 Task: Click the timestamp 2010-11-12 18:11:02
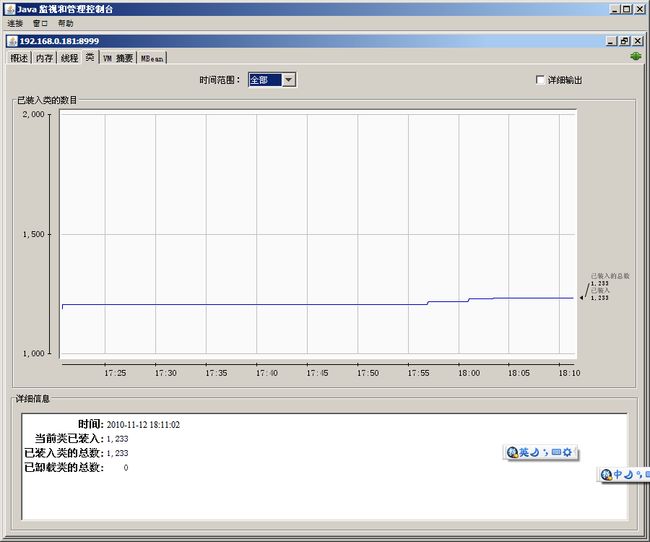point(143,425)
